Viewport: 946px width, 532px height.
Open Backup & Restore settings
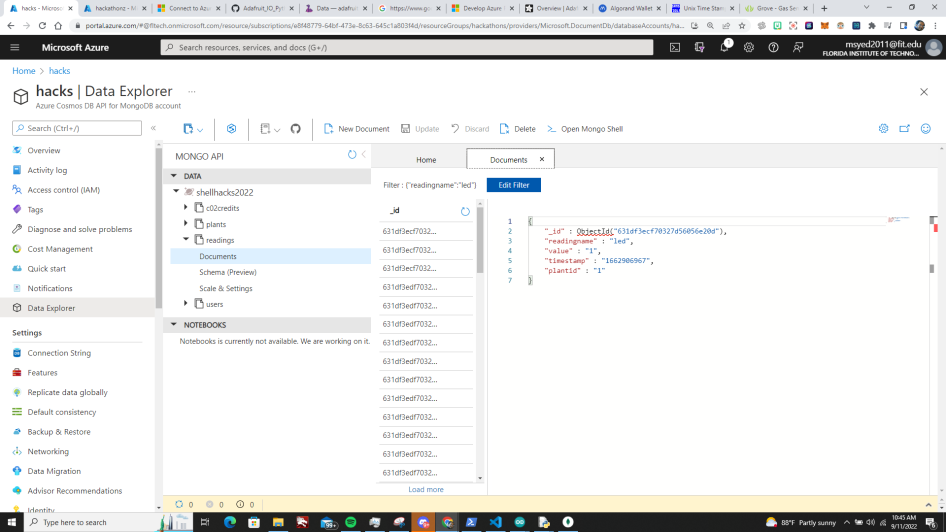59,432
